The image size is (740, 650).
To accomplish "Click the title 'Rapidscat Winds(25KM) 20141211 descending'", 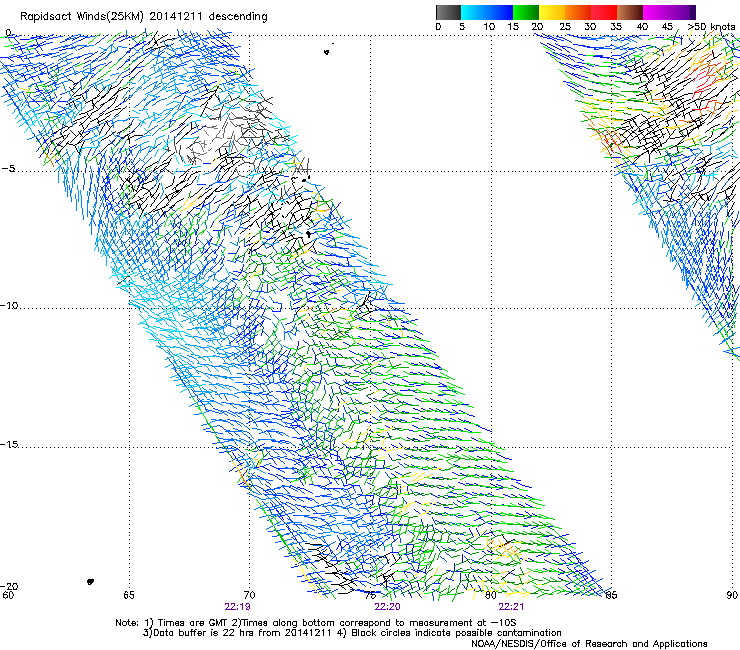I will click(x=143, y=17).
